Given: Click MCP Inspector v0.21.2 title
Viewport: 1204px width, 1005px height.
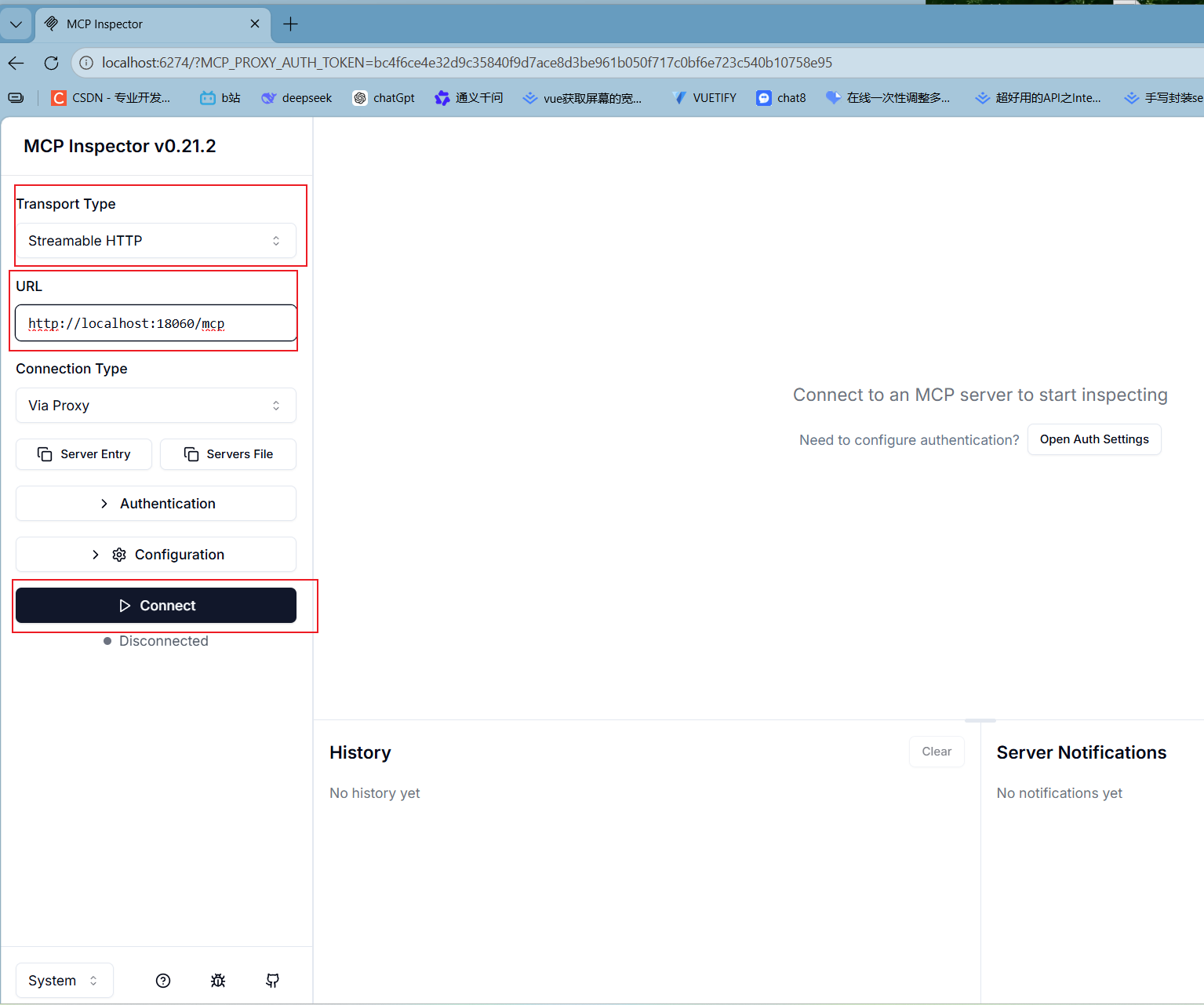Looking at the screenshot, I should pos(120,146).
